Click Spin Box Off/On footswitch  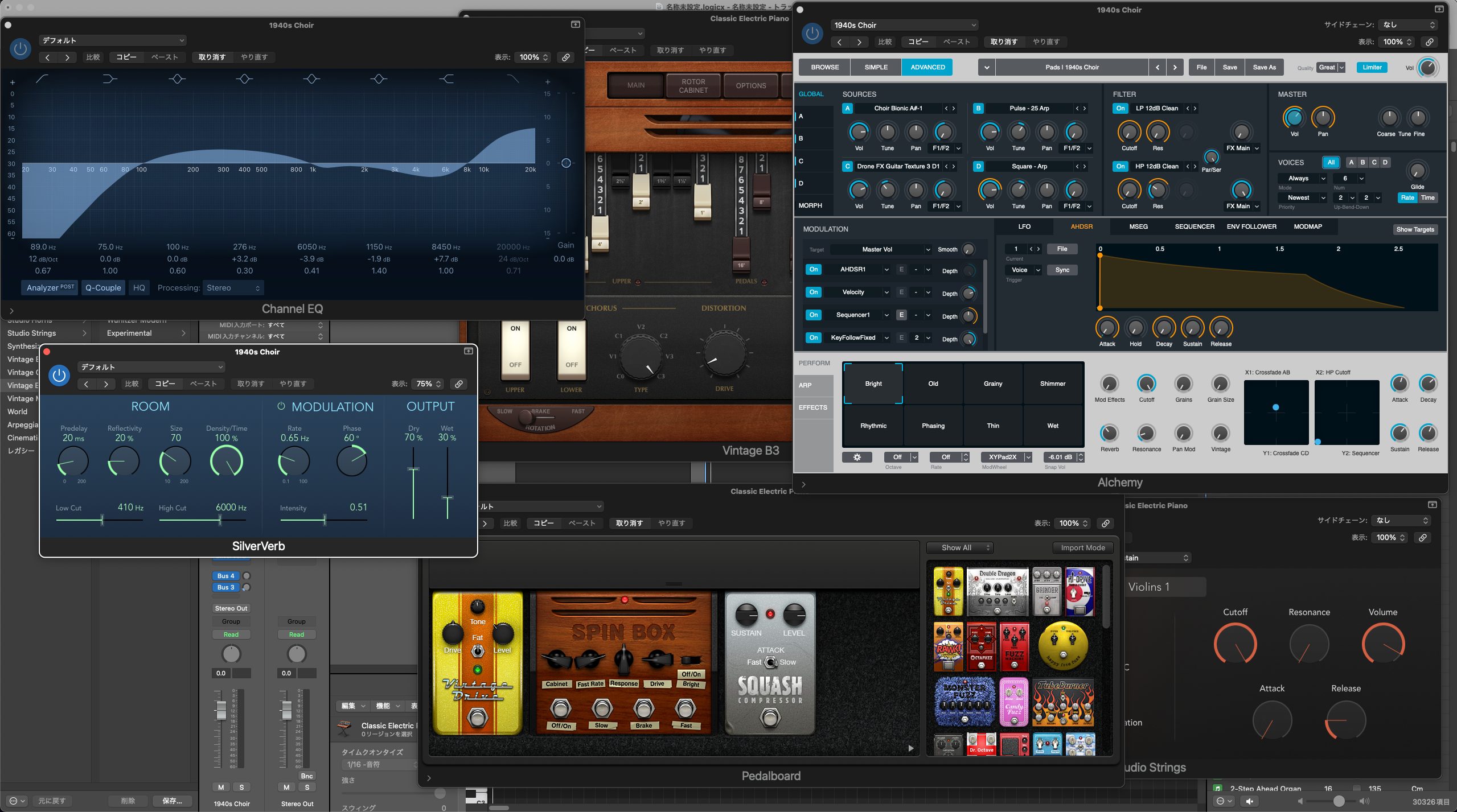[x=560, y=709]
